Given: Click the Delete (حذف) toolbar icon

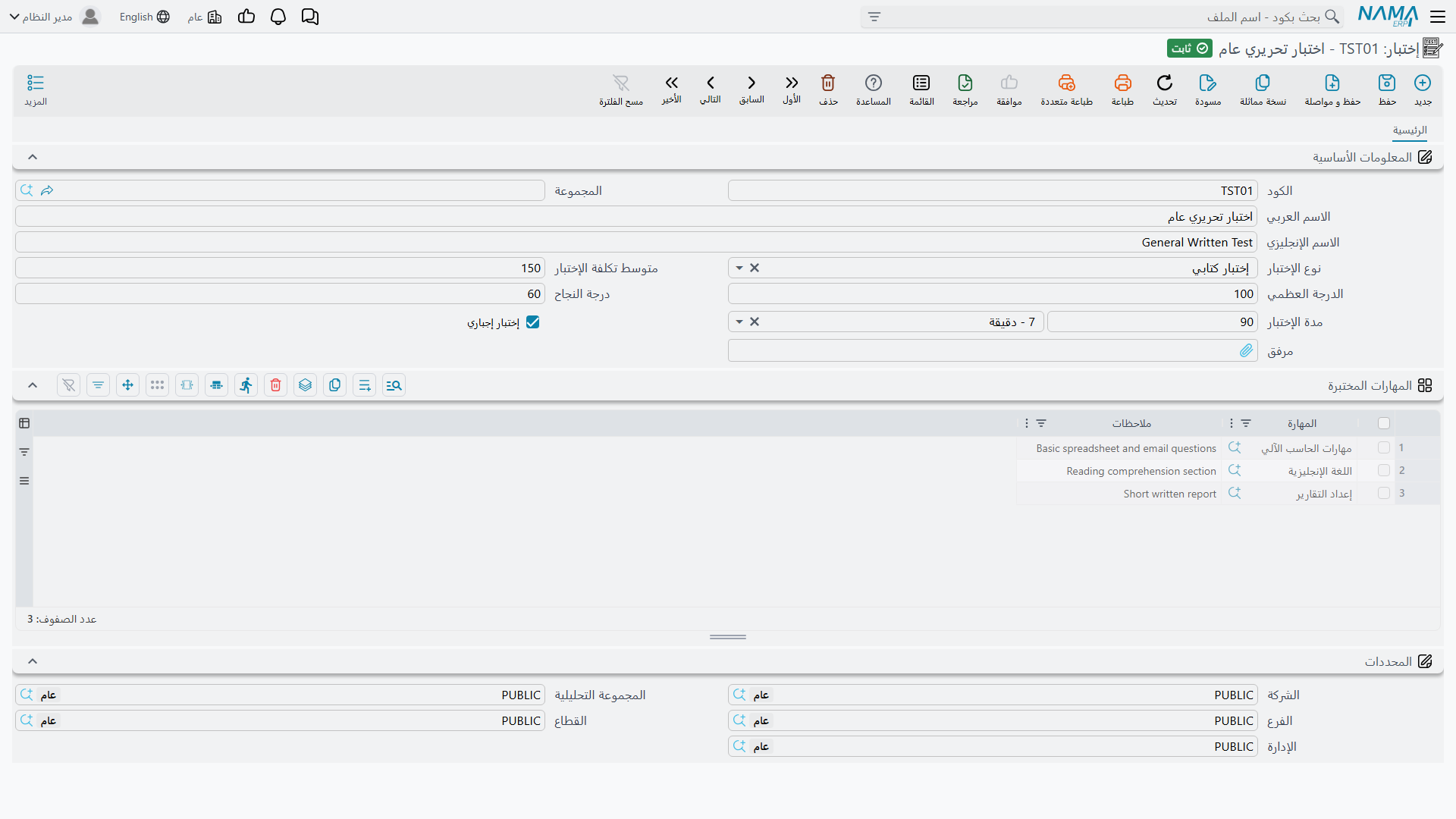Looking at the screenshot, I should [828, 89].
